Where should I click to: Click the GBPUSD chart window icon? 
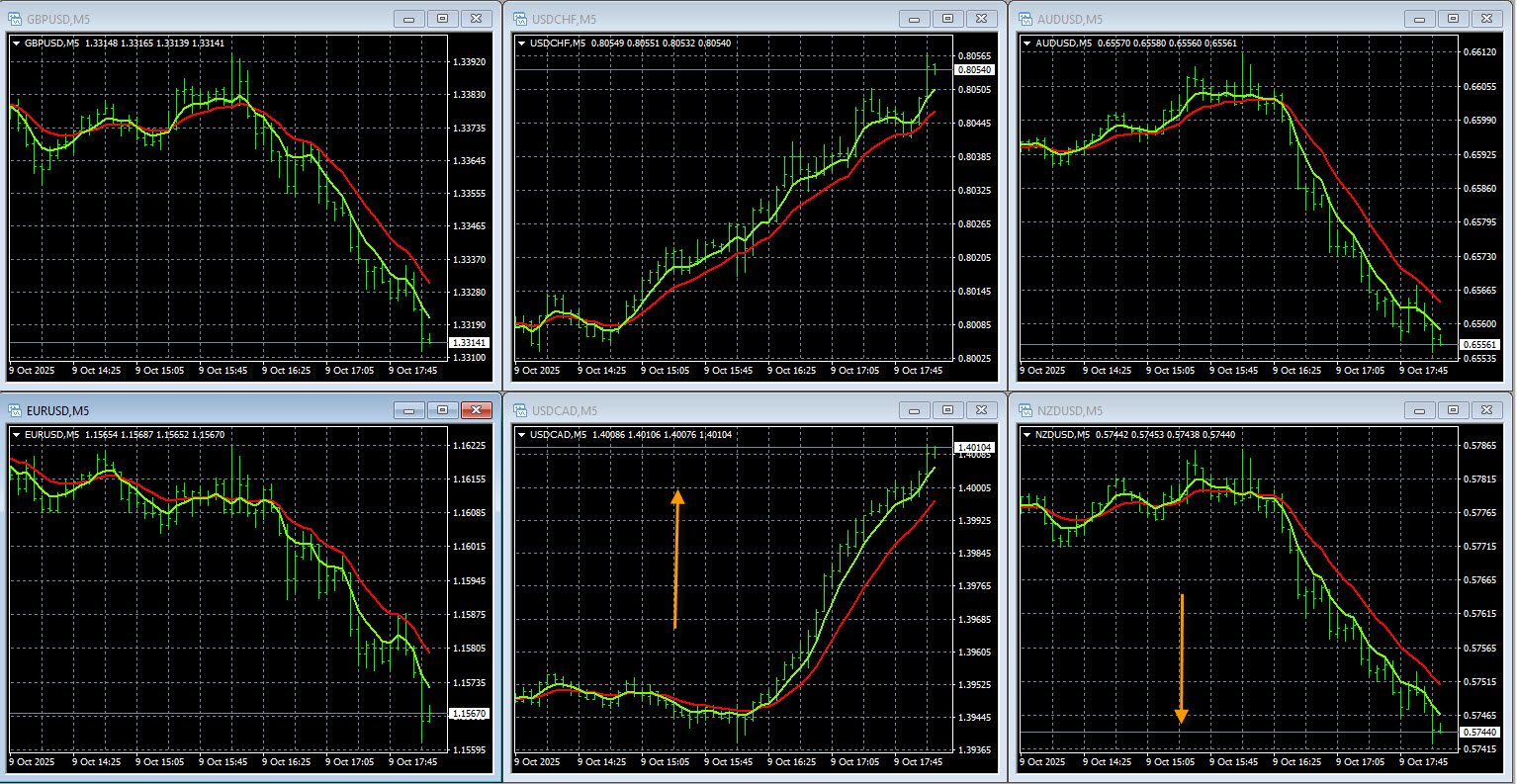(x=14, y=19)
